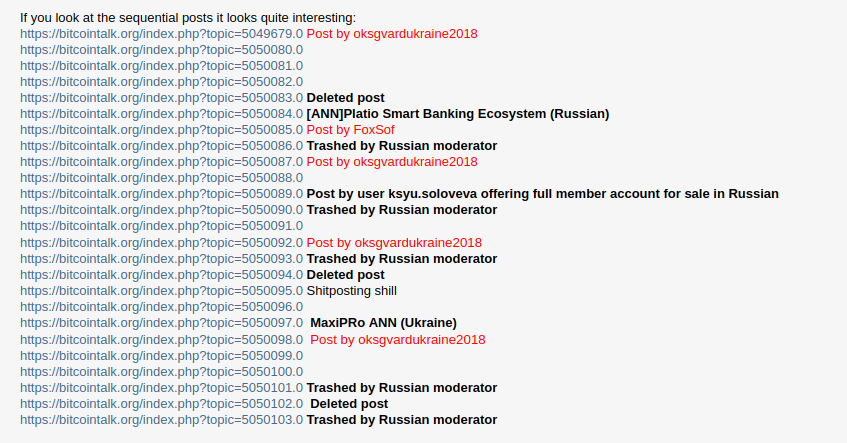Open the topic=5049679.0 link
This screenshot has height=443, width=847.
click(x=162, y=33)
